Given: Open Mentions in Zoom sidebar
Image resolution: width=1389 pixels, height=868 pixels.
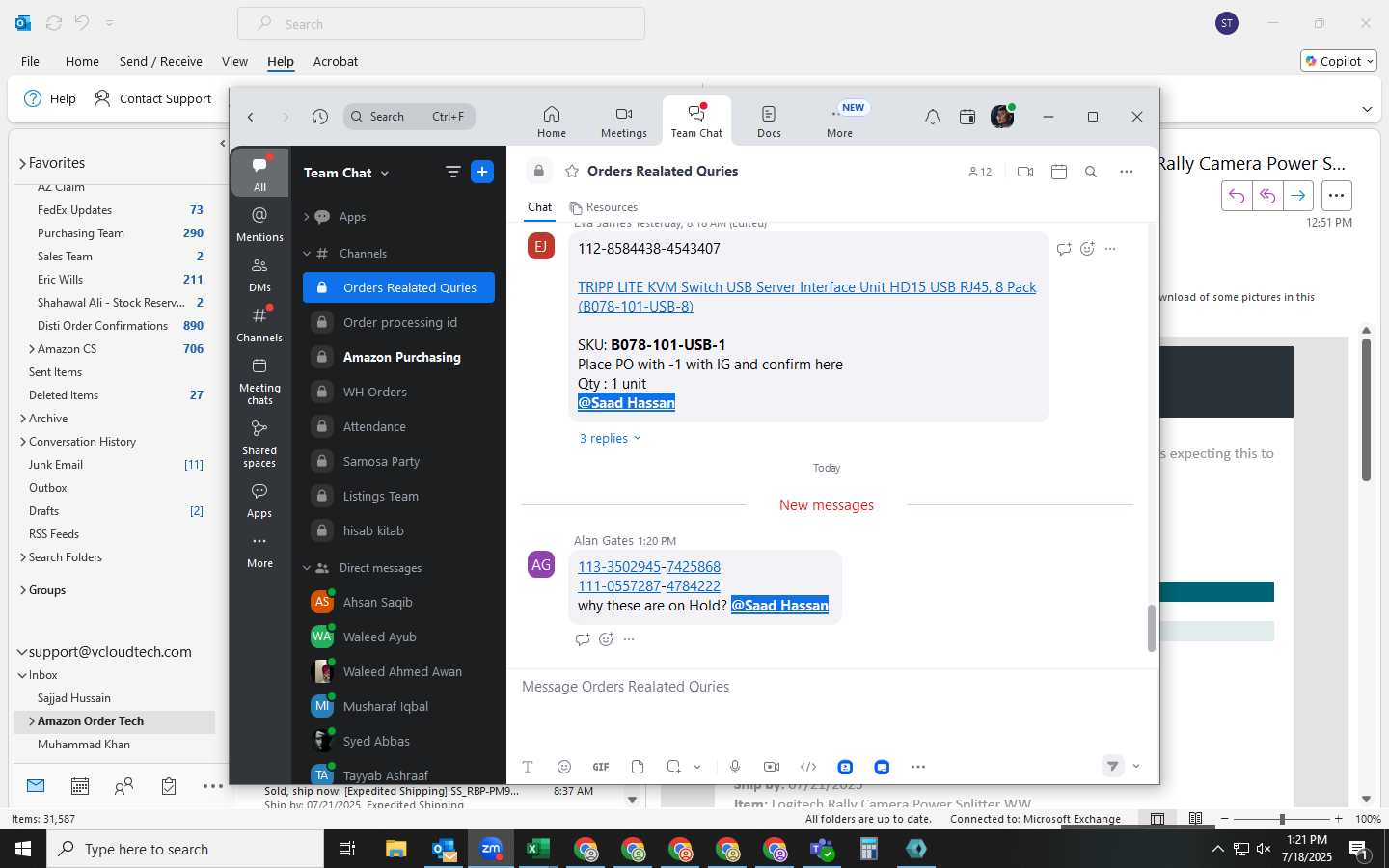Looking at the screenshot, I should (259, 224).
